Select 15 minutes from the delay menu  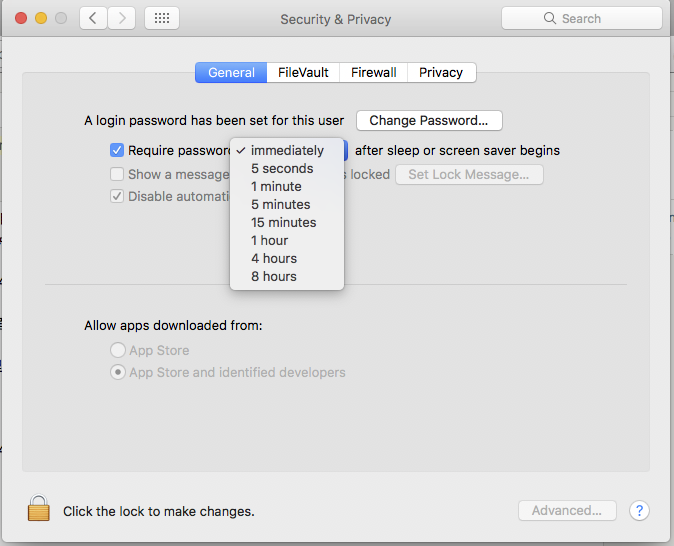click(x=287, y=223)
